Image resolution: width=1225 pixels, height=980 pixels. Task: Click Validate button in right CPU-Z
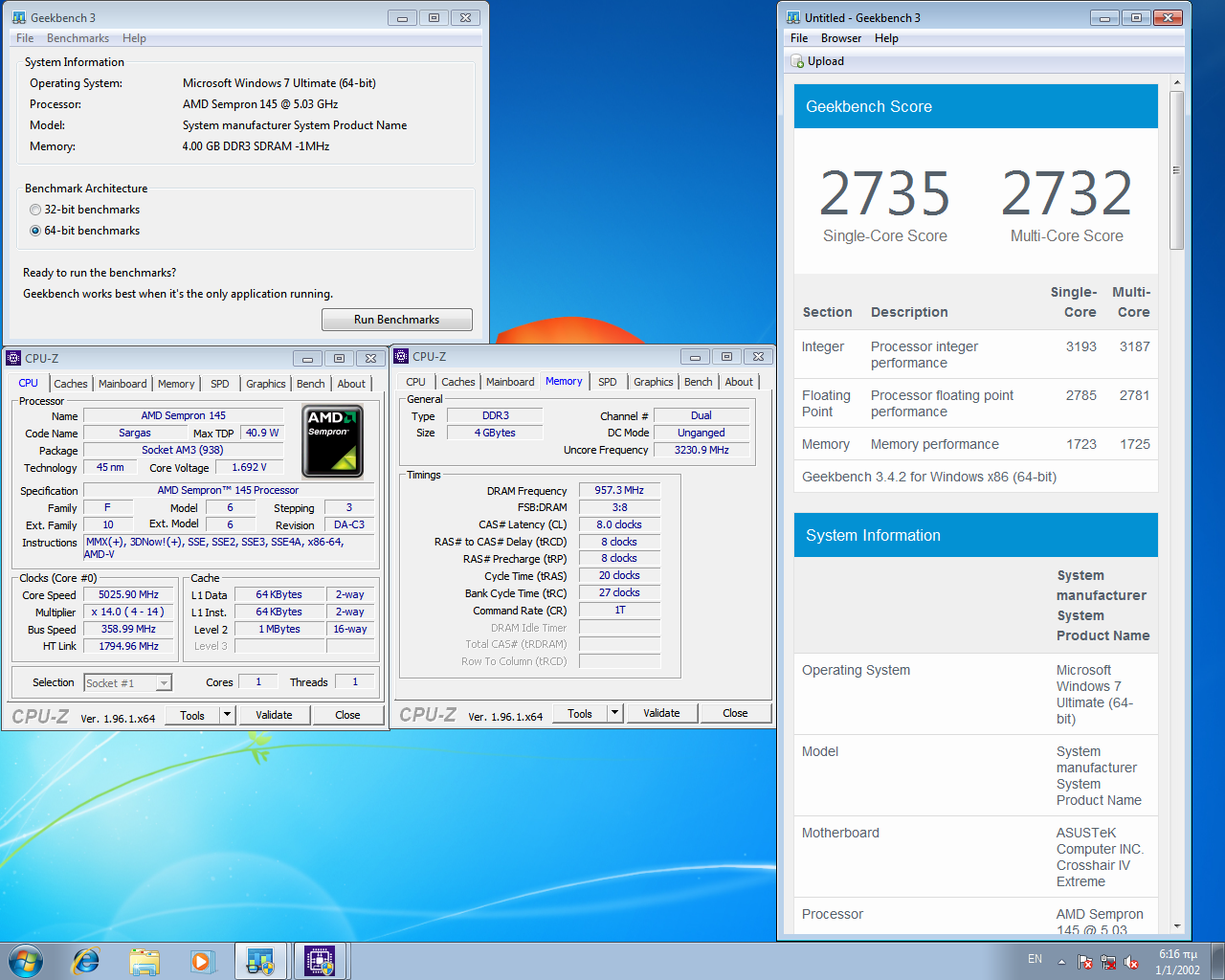(661, 713)
